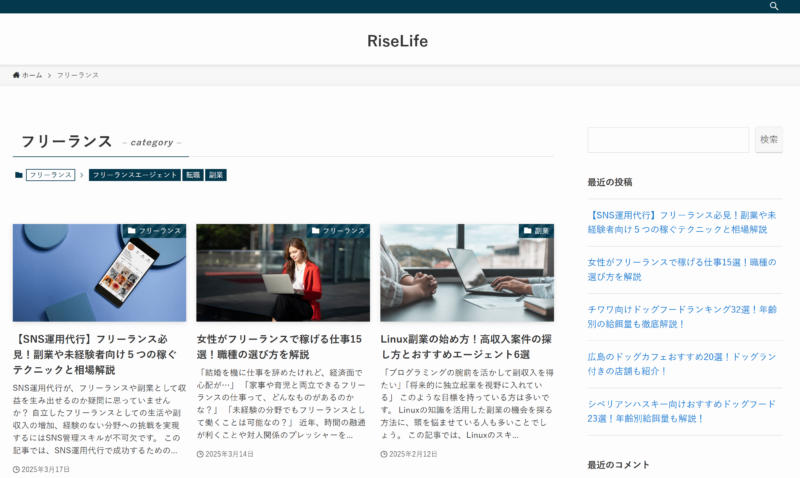Image resolution: width=800 pixels, height=478 pixels.
Task: Open the SNS運用代行 article thumbnail
Action: 99,273
